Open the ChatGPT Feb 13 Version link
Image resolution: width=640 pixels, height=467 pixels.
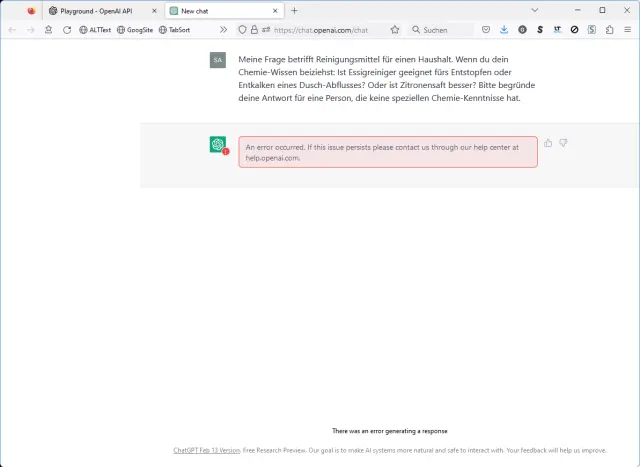pos(207,450)
